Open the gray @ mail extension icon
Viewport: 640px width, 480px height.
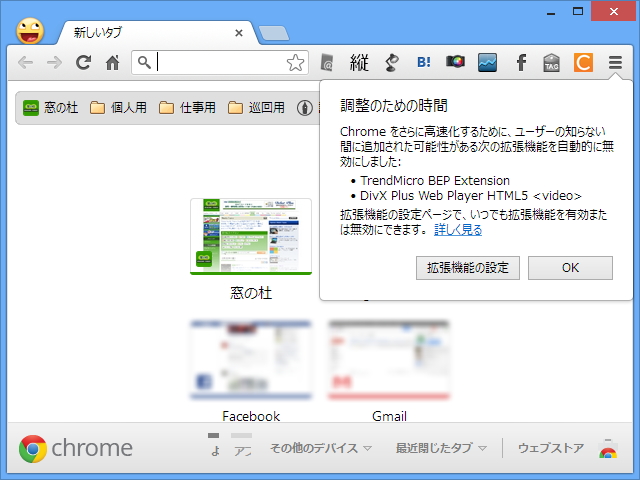tap(327, 62)
